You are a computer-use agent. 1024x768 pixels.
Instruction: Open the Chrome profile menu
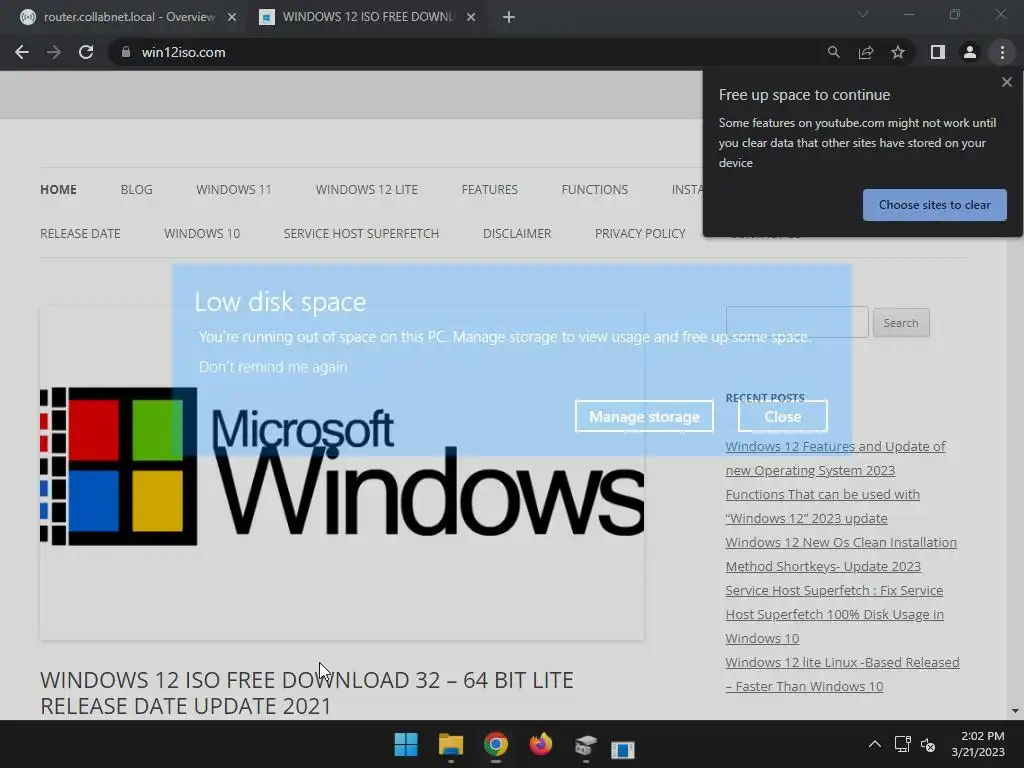970,52
